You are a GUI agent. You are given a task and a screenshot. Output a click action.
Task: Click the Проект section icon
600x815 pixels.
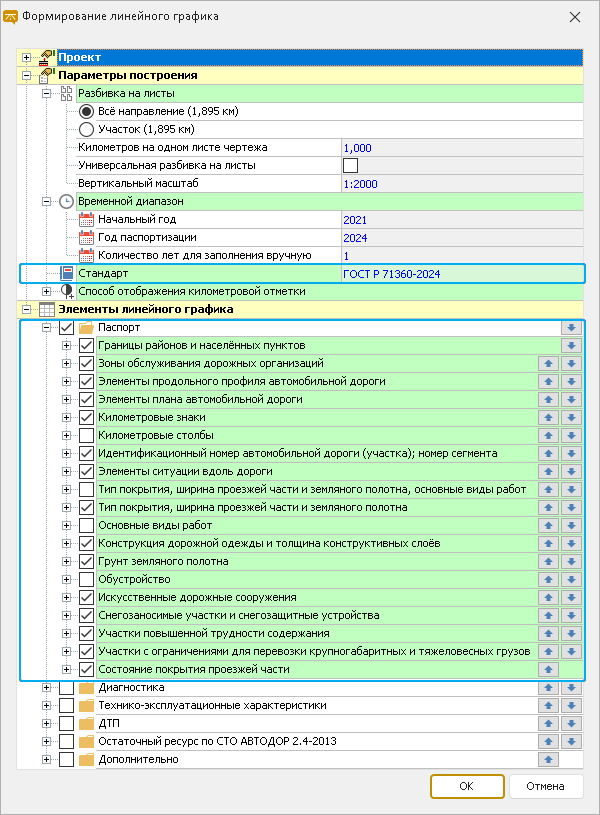click(x=47, y=57)
